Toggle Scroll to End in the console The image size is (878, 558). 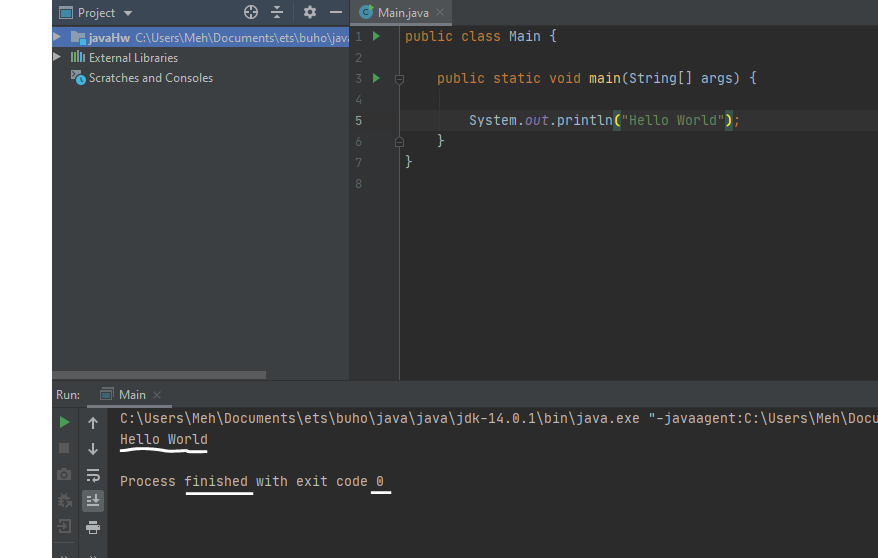(x=93, y=501)
